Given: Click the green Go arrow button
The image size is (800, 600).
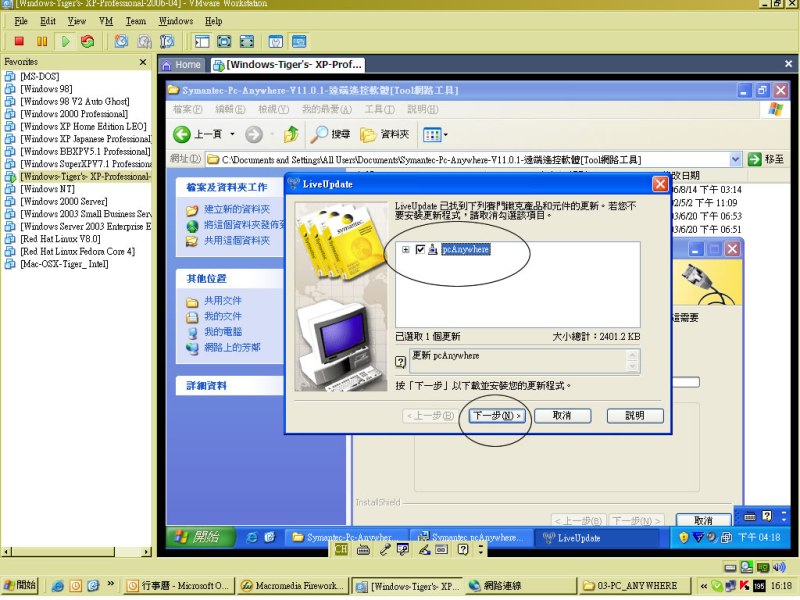Looking at the screenshot, I should pos(755,160).
